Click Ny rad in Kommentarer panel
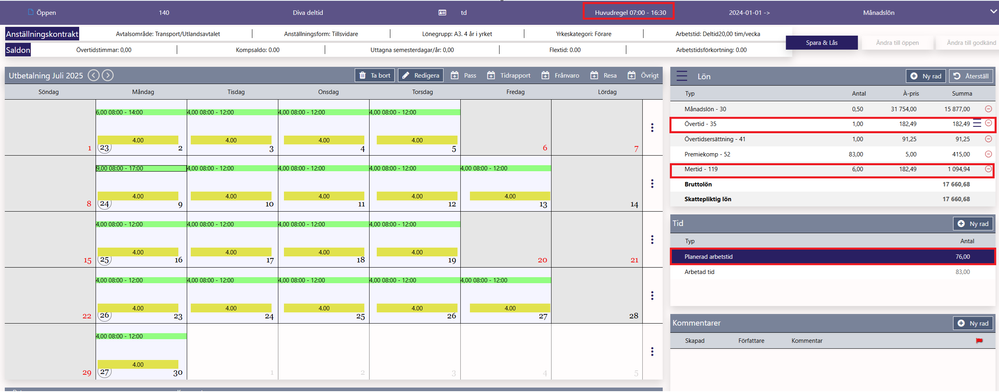The width and height of the screenshot is (999, 392). (973, 323)
